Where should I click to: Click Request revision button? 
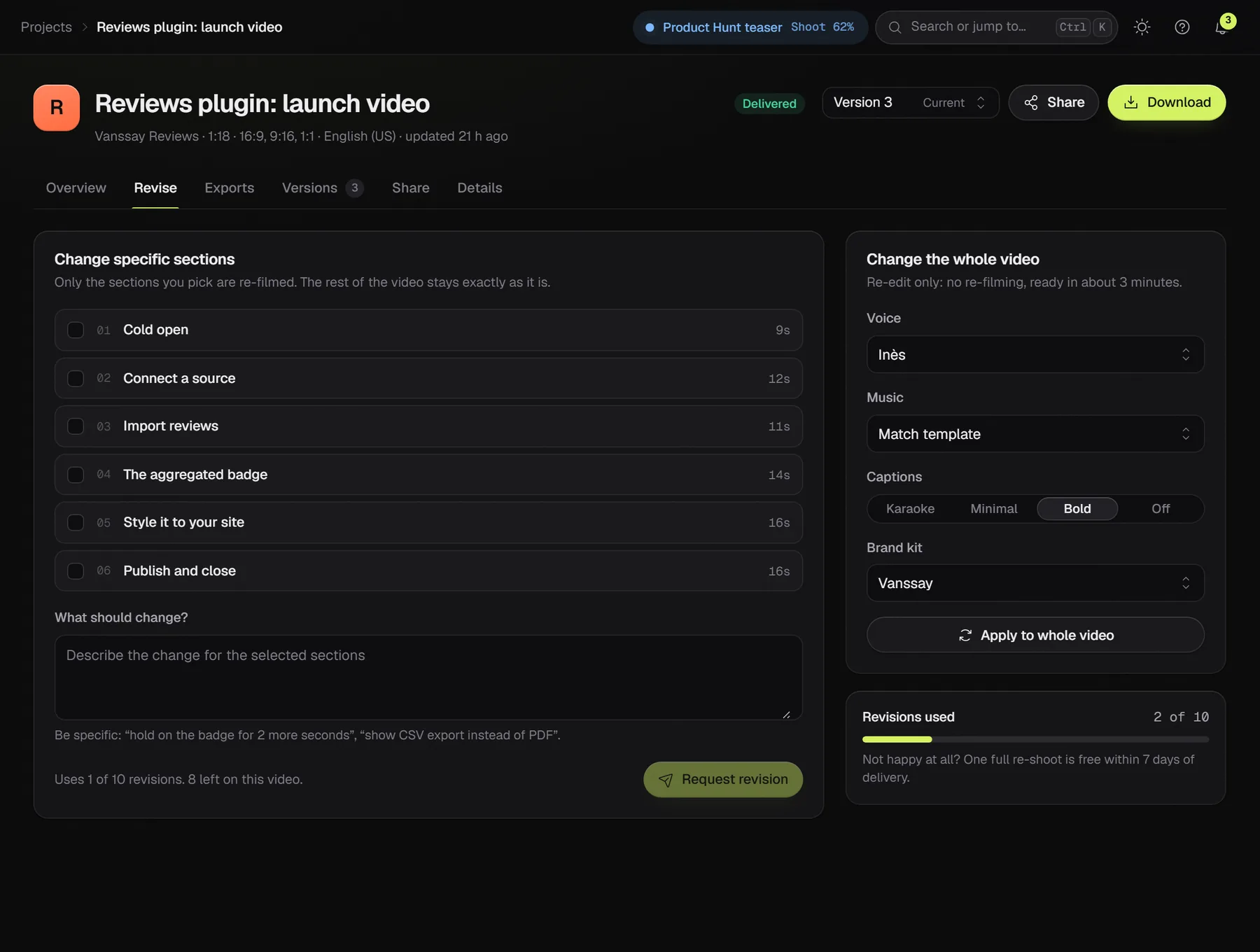723,779
